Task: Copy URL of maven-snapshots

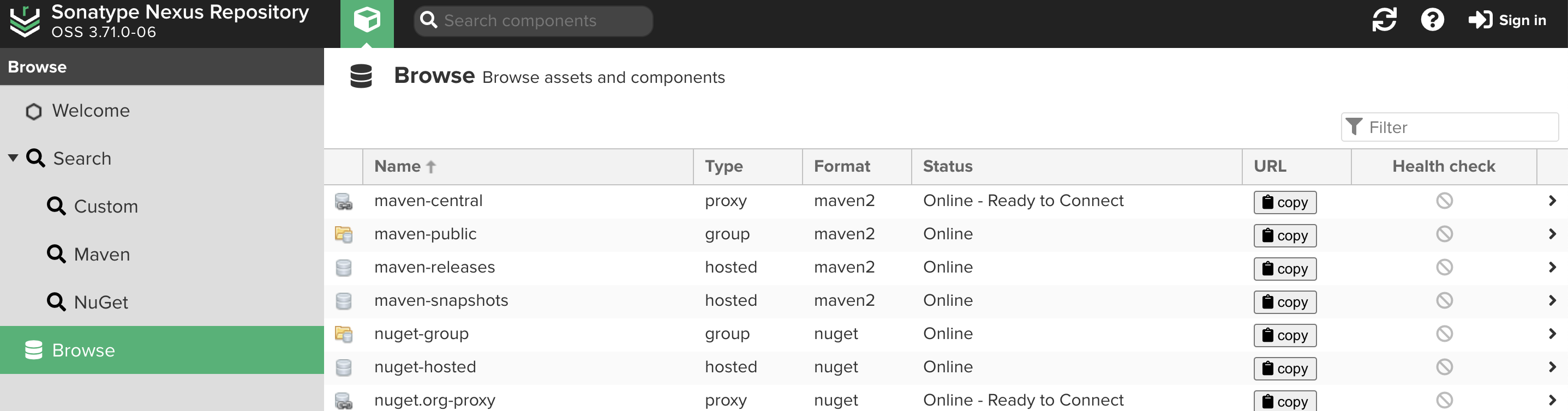Action: (1284, 302)
